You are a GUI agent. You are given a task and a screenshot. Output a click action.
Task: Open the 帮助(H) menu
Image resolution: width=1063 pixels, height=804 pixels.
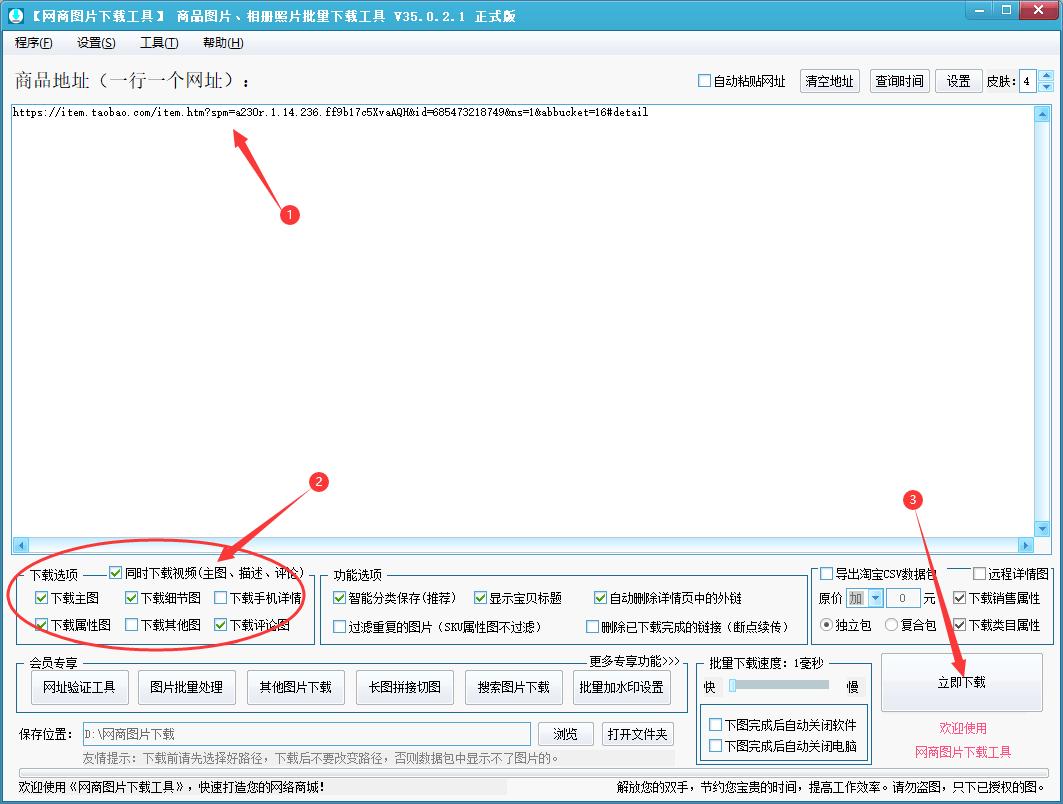220,43
